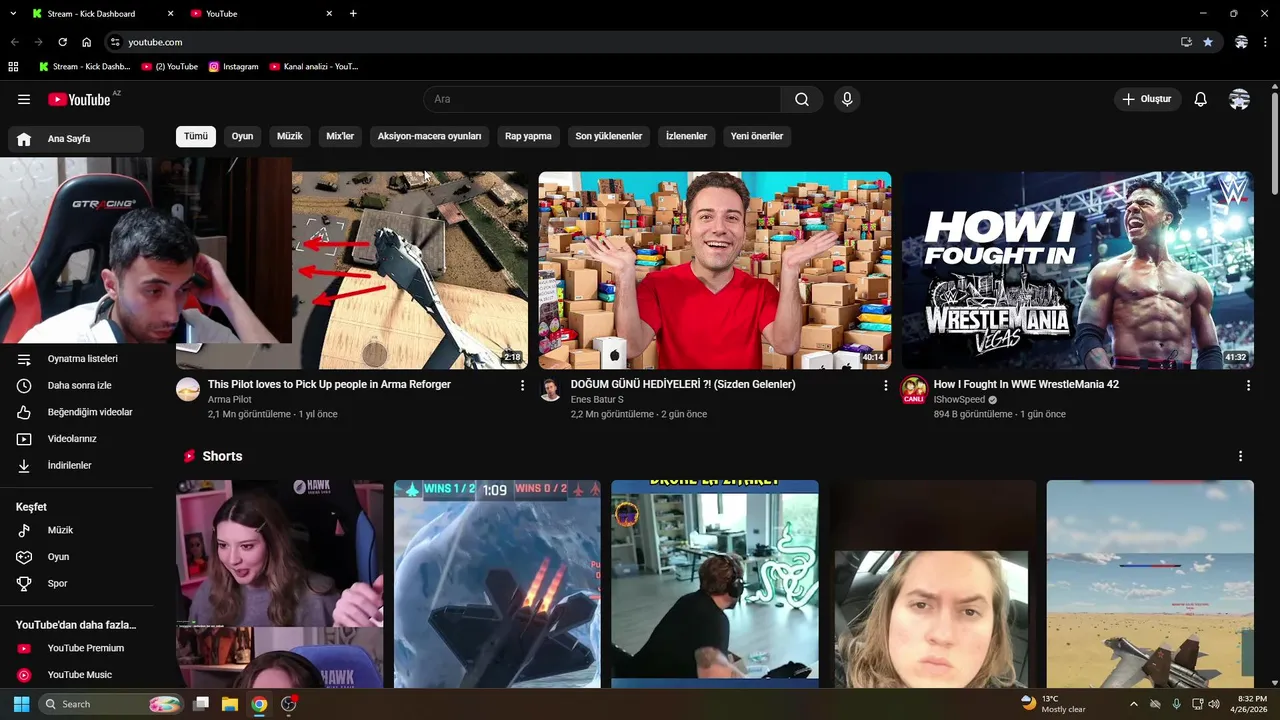This screenshot has height=720, width=1280.
Task: Select the Son yüklenenler chip
Action: [x=609, y=136]
